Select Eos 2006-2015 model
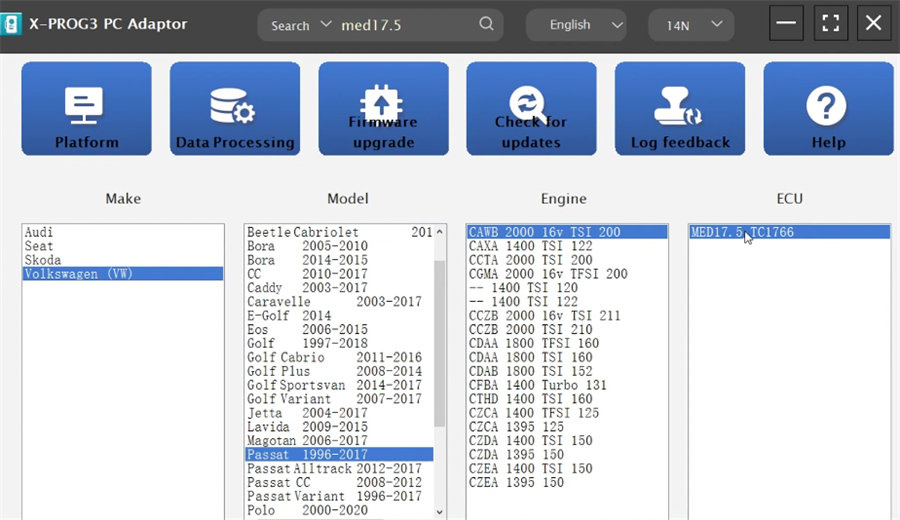Screen dimensions: 900x520 pos(339,329)
